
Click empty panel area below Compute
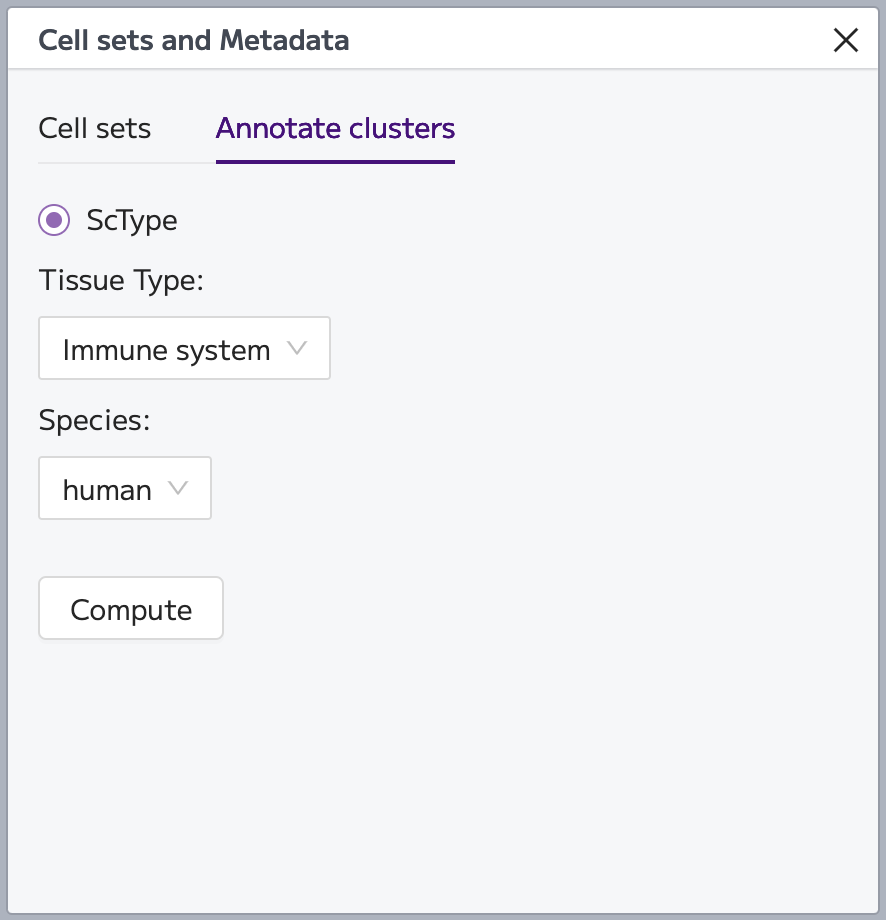point(443,774)
